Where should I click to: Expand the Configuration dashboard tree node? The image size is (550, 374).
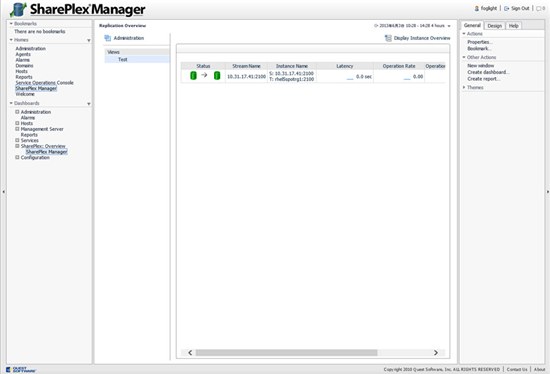17,158
